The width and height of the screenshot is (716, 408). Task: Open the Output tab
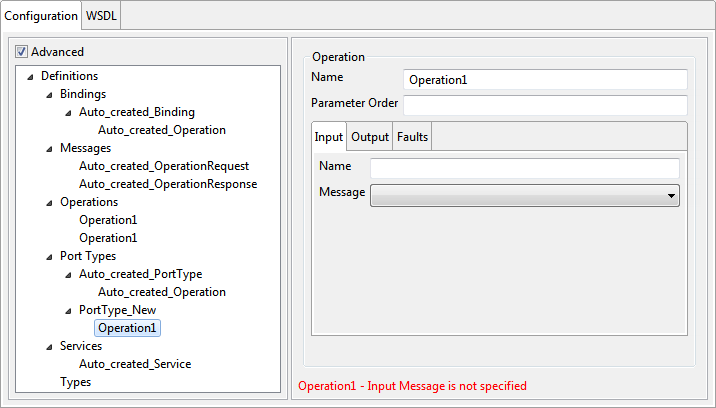[x=370, y=137]
